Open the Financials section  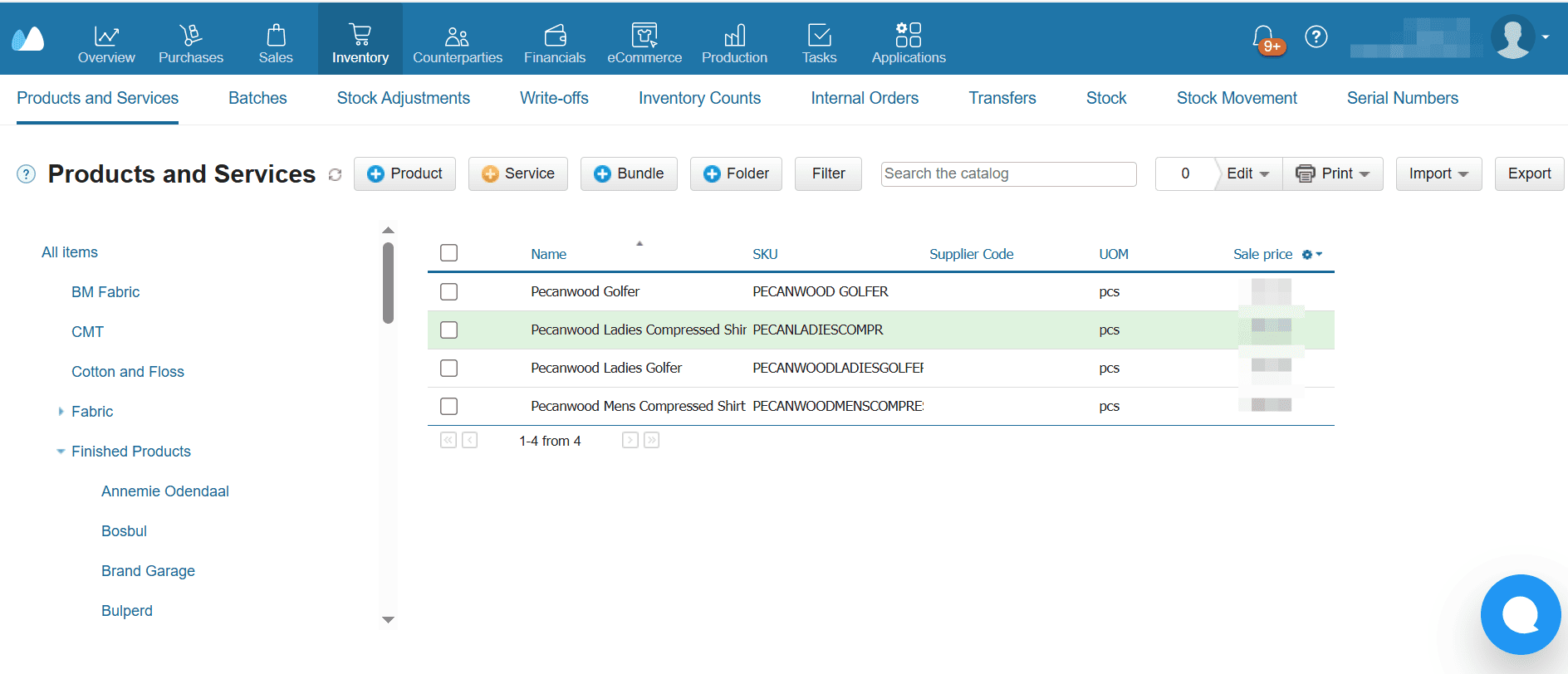(x=555, y=44)
